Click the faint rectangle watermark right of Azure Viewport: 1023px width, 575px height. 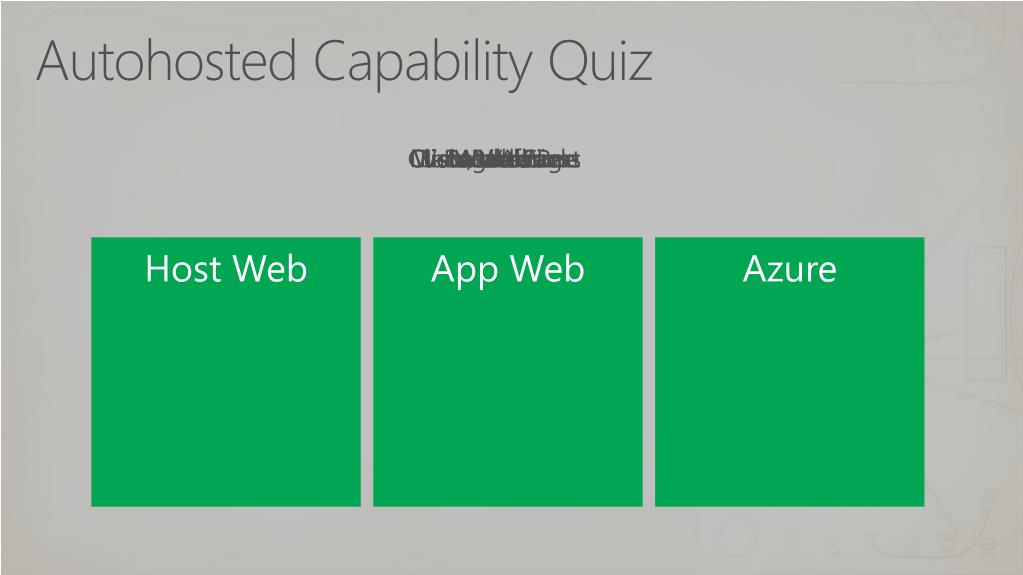(986, 313)
